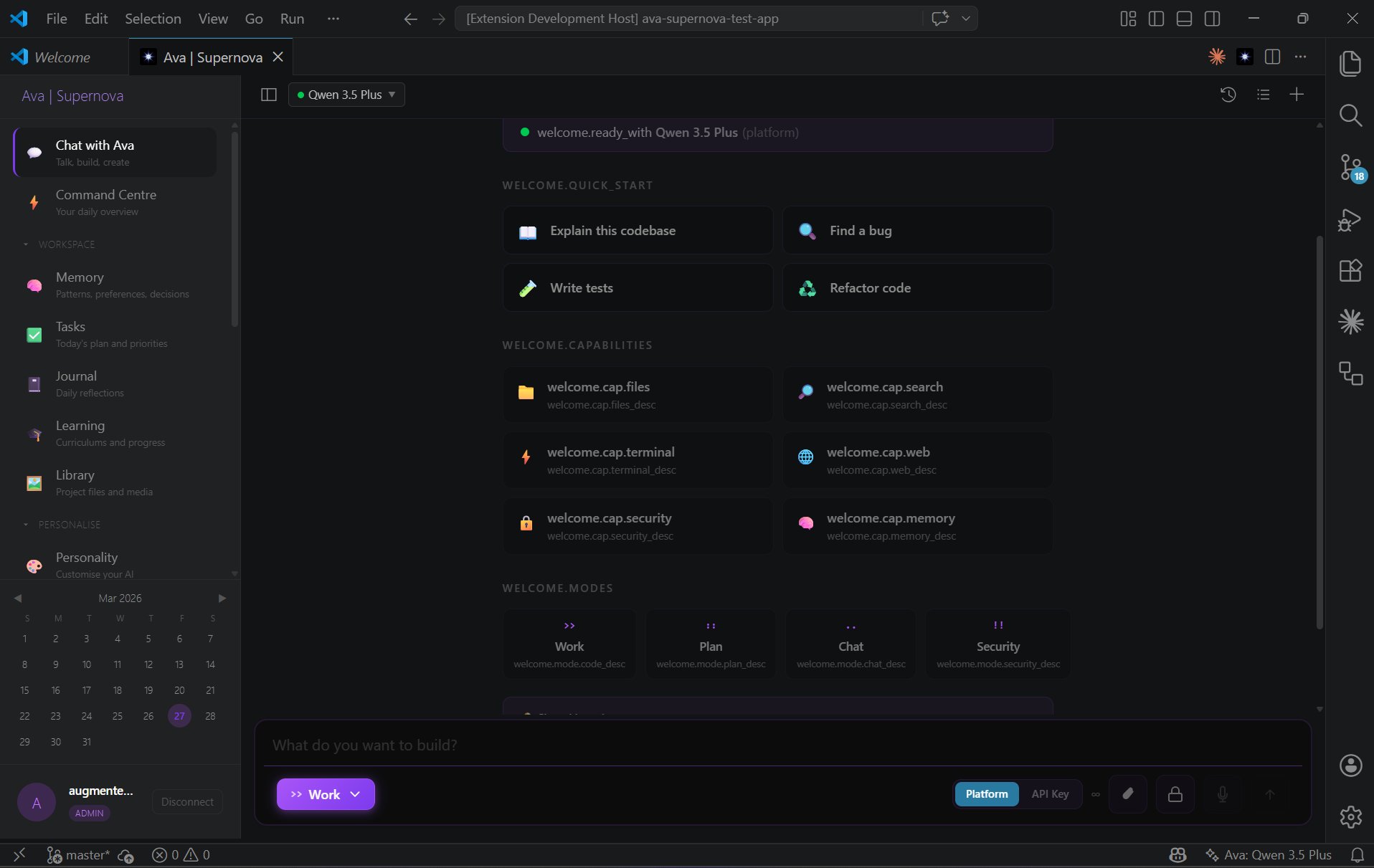Open the Memory item in the sidebar
This screenshot has width=1374, height=868.
[115, 285]
